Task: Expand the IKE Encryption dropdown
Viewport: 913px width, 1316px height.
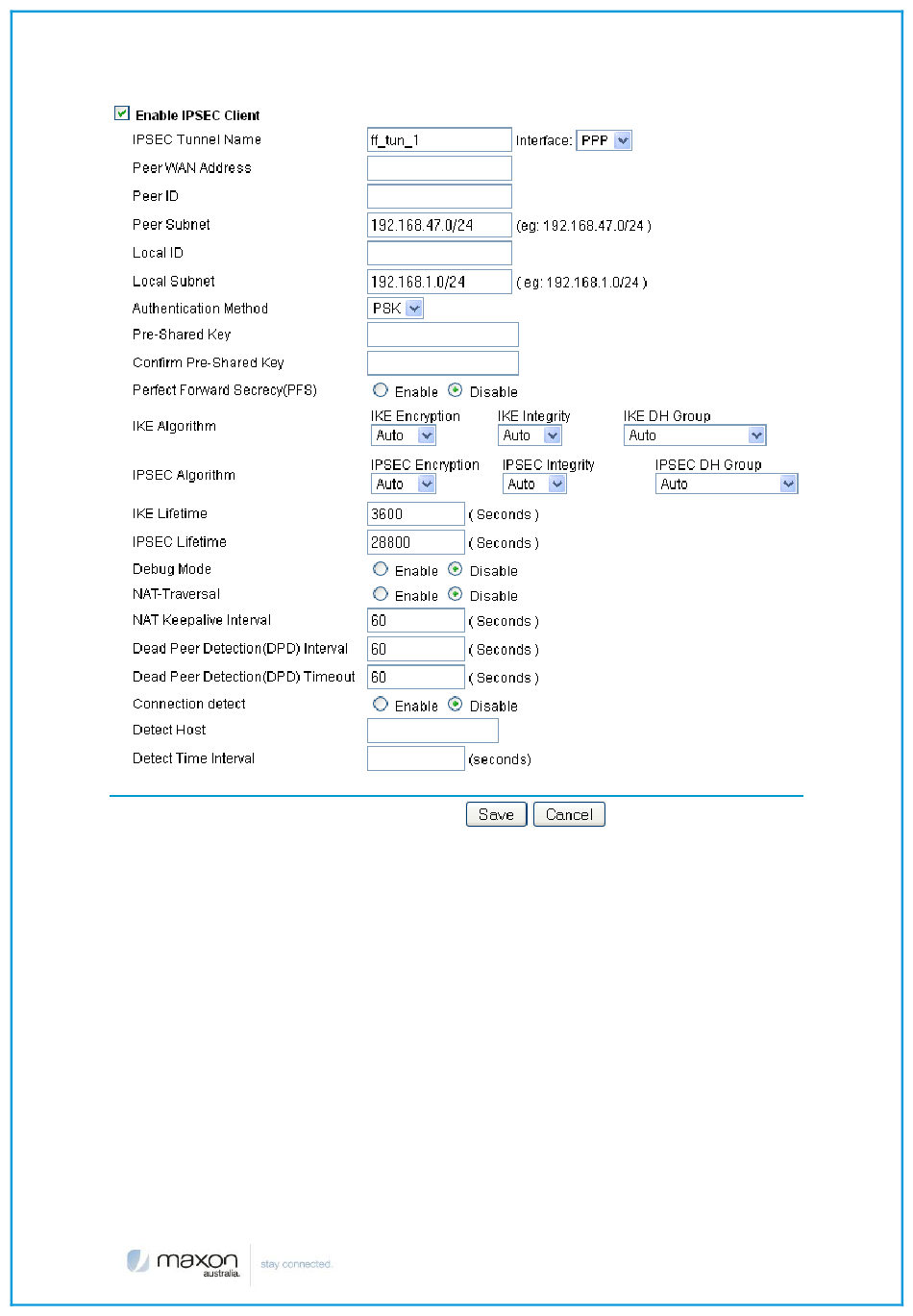Action: tap(404, 435)
